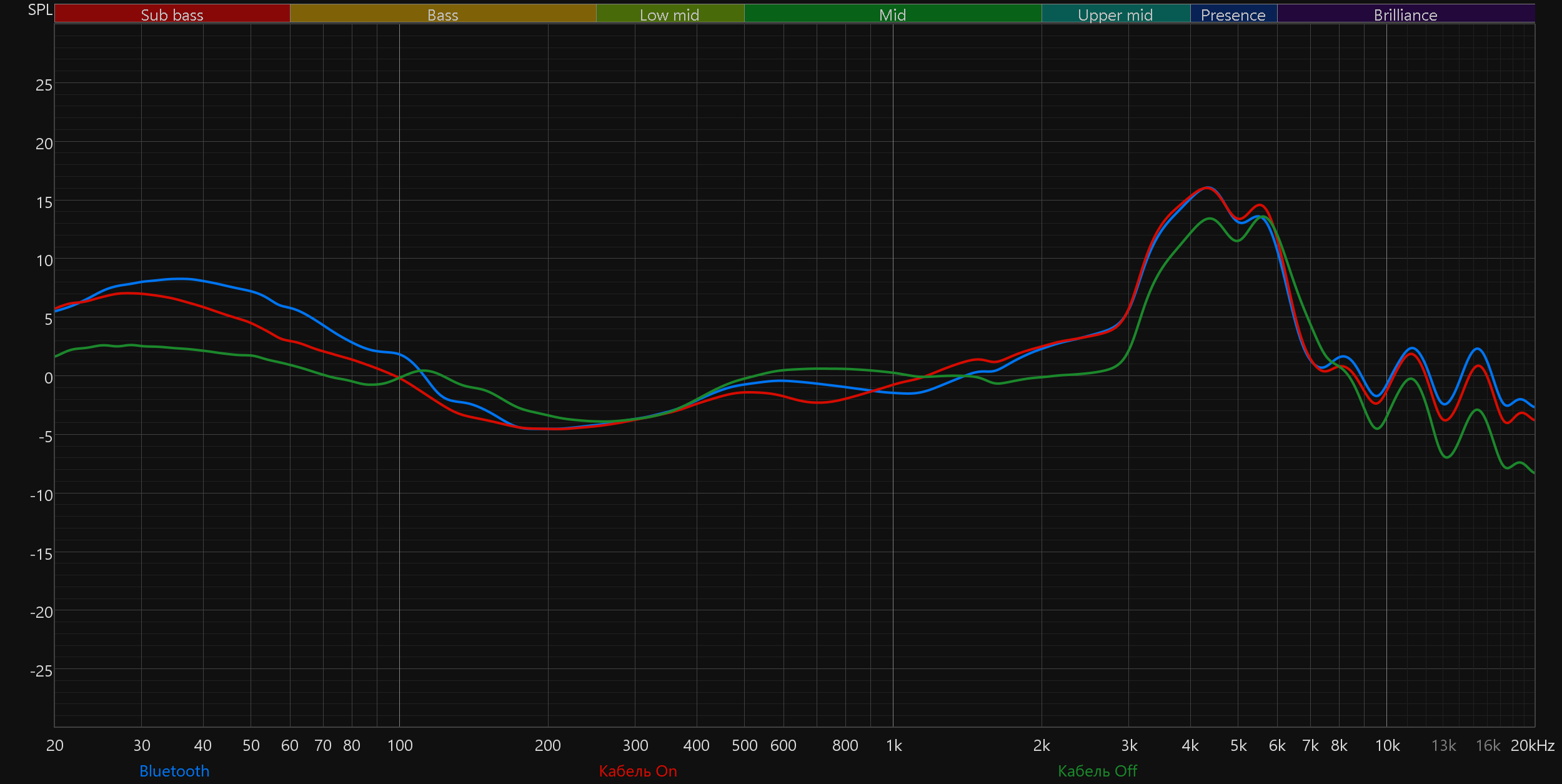
Task: Click the Sub bass band header
Action: point(172,14)
